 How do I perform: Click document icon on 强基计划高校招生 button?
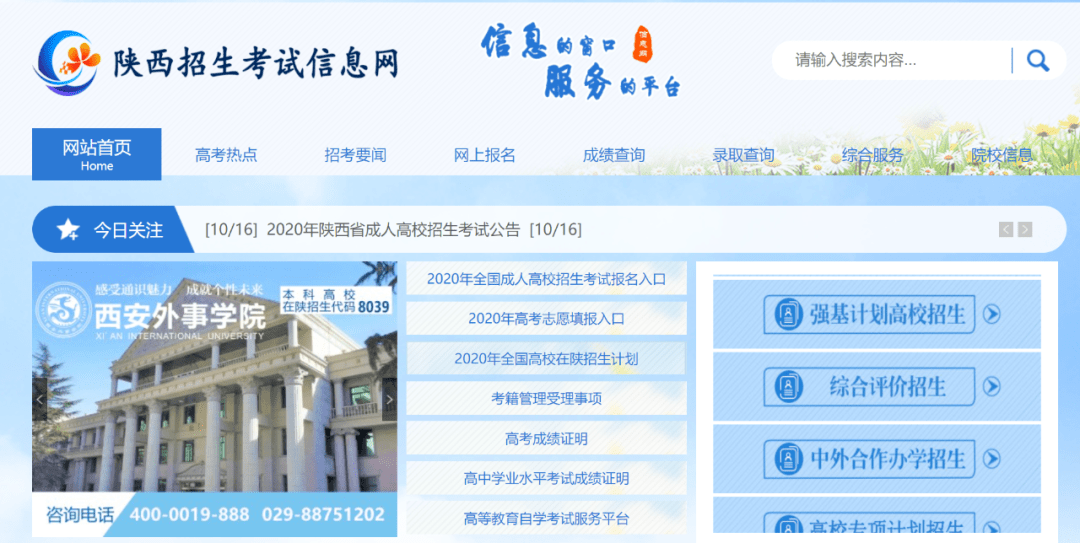(789, 314)
